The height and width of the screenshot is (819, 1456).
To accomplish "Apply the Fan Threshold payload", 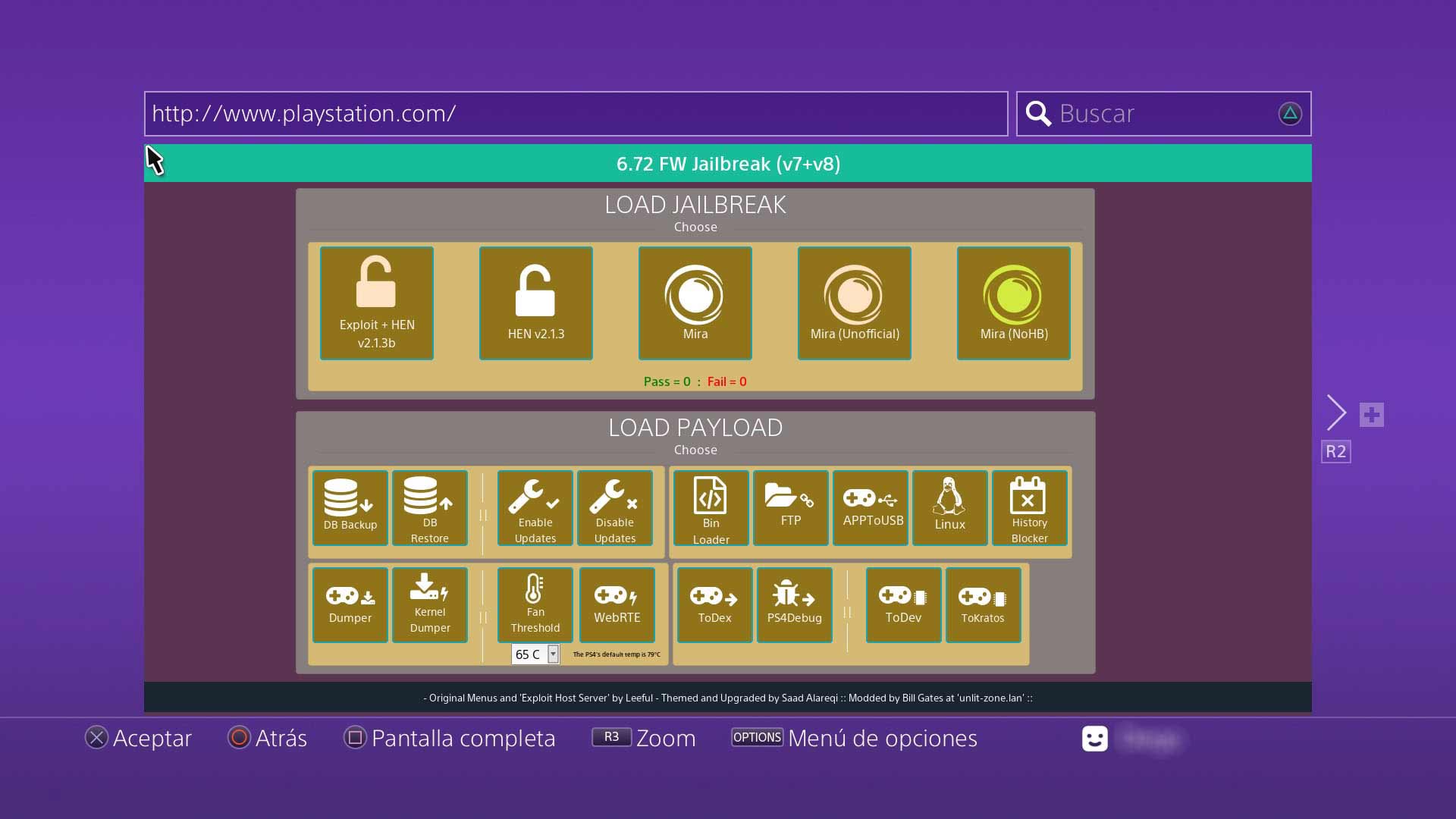I will pos(535,604).
